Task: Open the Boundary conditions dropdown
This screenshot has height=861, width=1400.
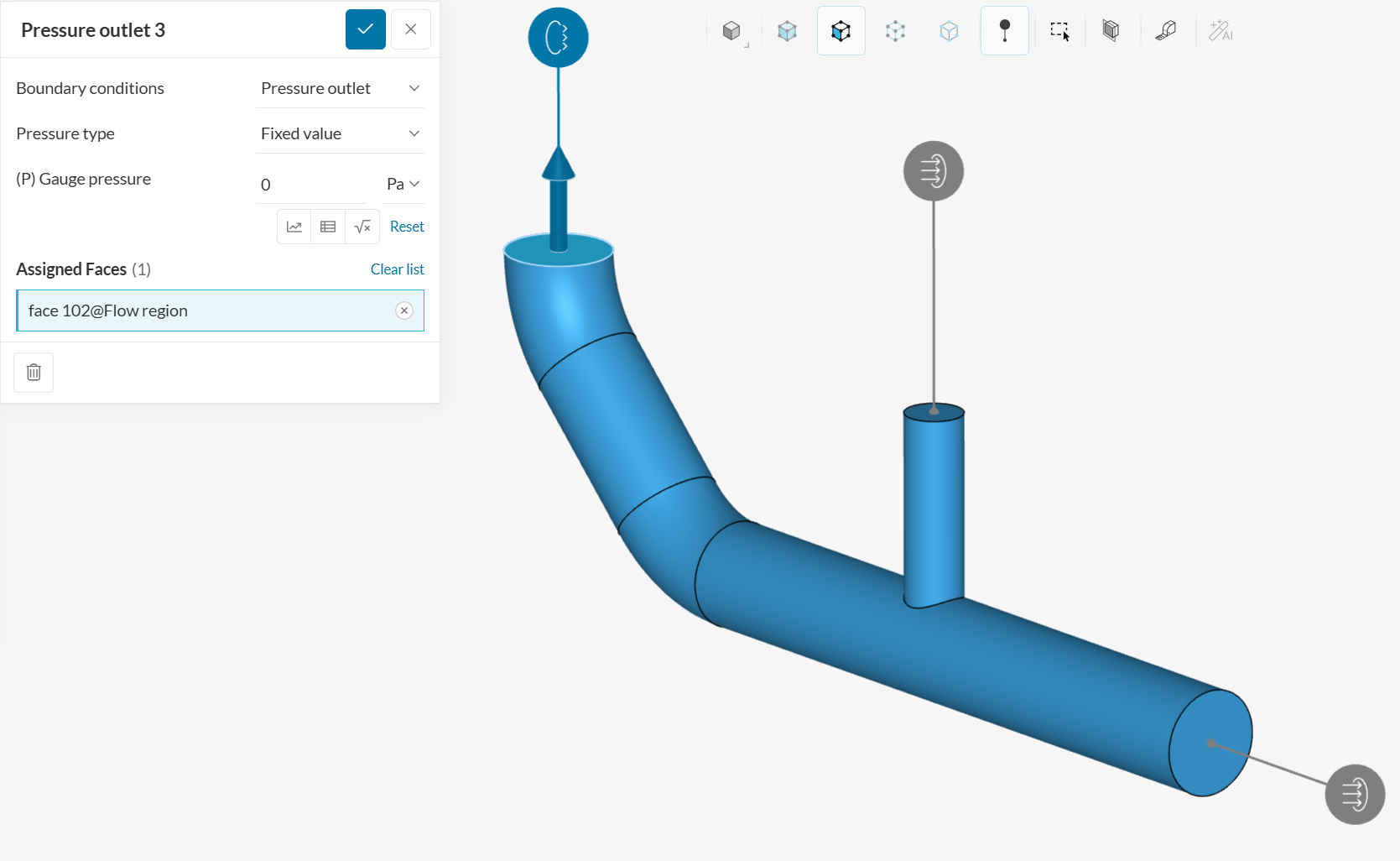Action: tap(340, 88)
